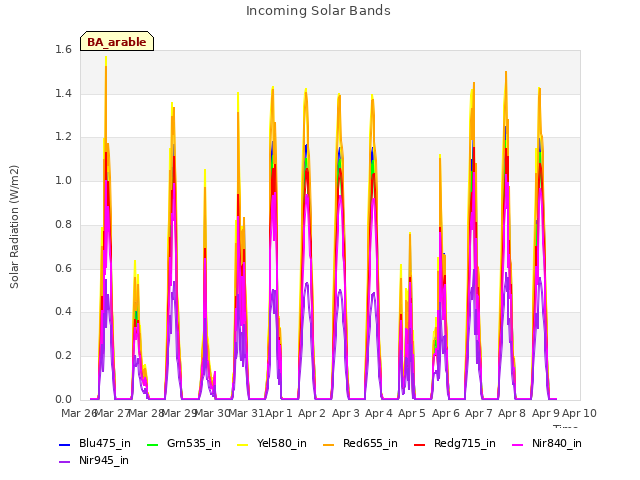
Task: Select the Grn535_in green legend swatch
Action: point(152,444)
